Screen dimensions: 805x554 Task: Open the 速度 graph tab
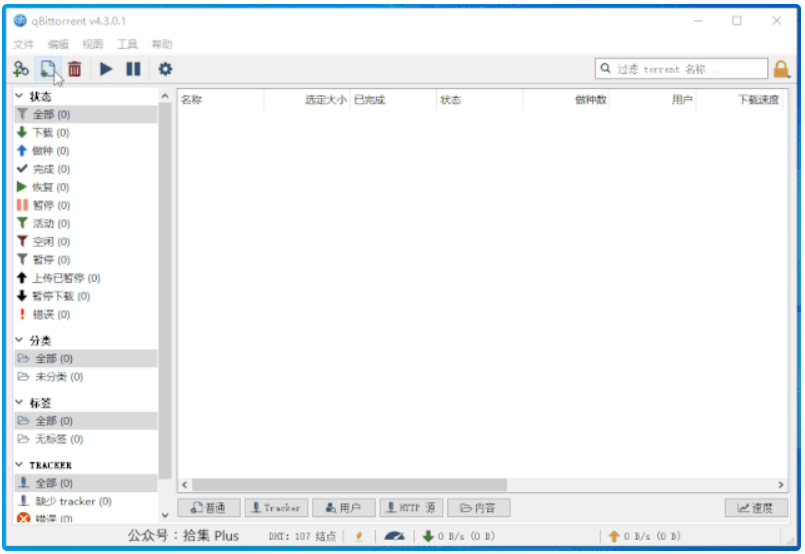756,508
